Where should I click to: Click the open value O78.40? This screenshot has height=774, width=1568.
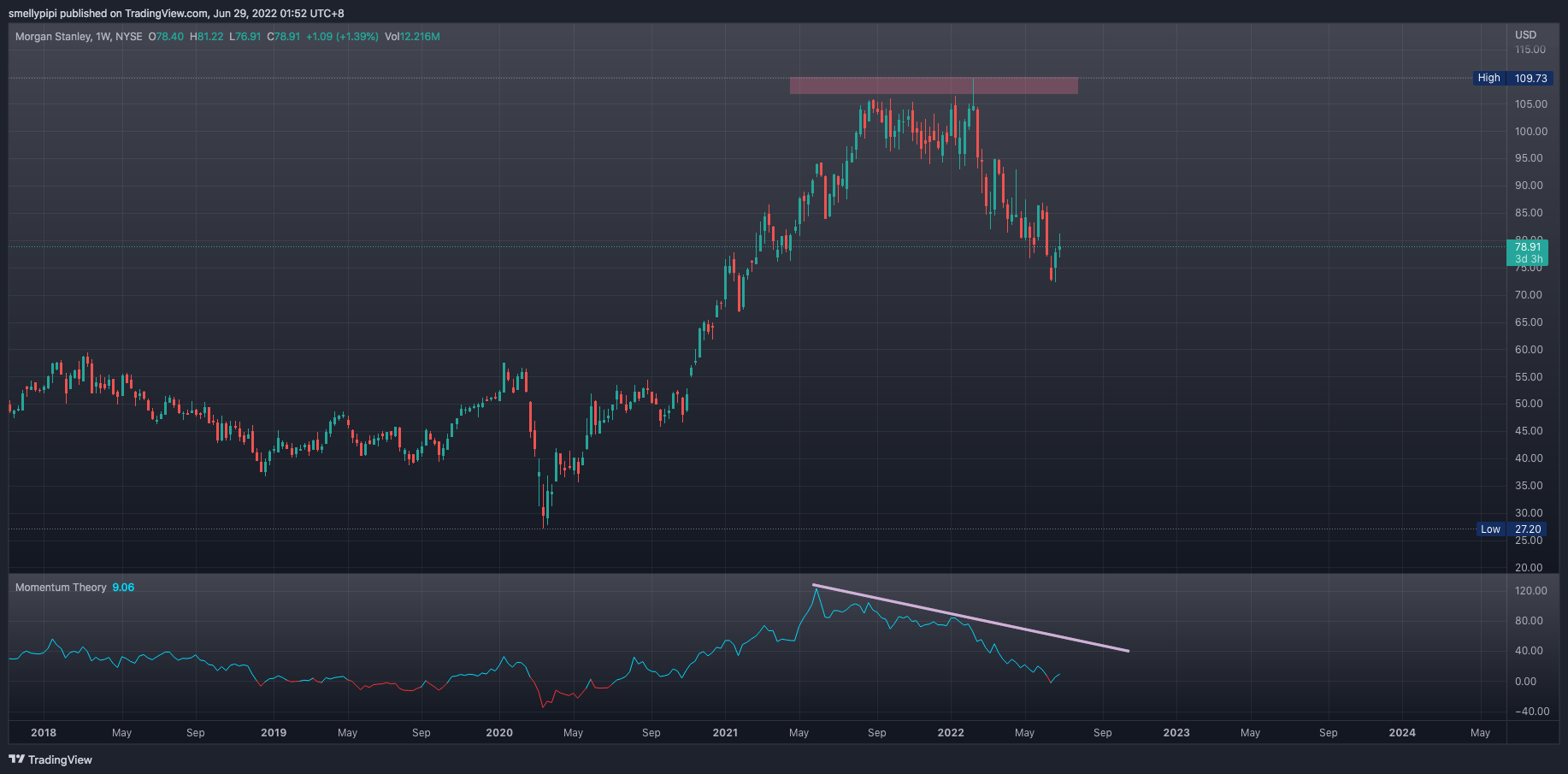click(x=166, y=37)
